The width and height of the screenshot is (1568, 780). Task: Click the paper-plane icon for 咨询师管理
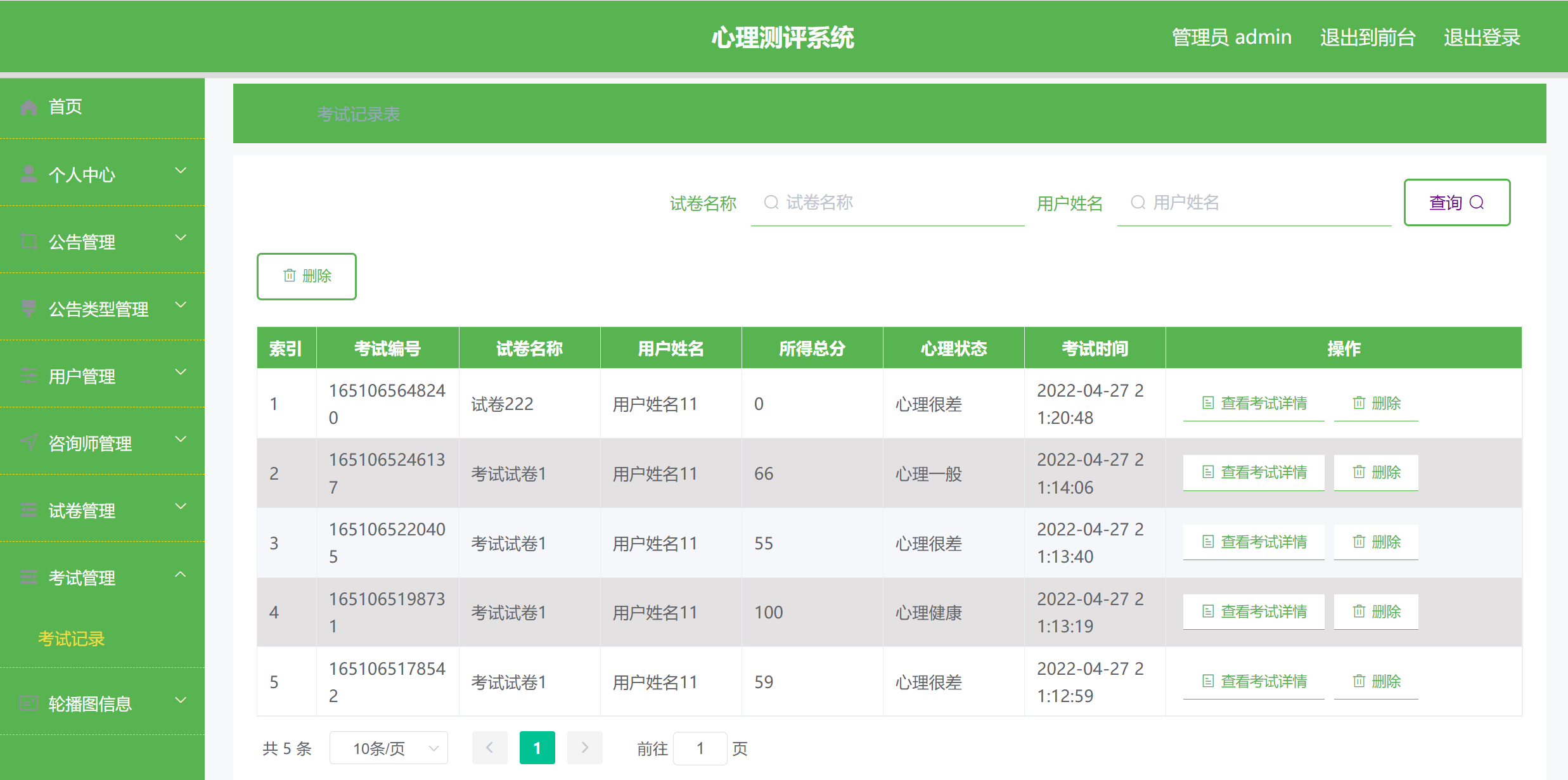pos(29,443)
